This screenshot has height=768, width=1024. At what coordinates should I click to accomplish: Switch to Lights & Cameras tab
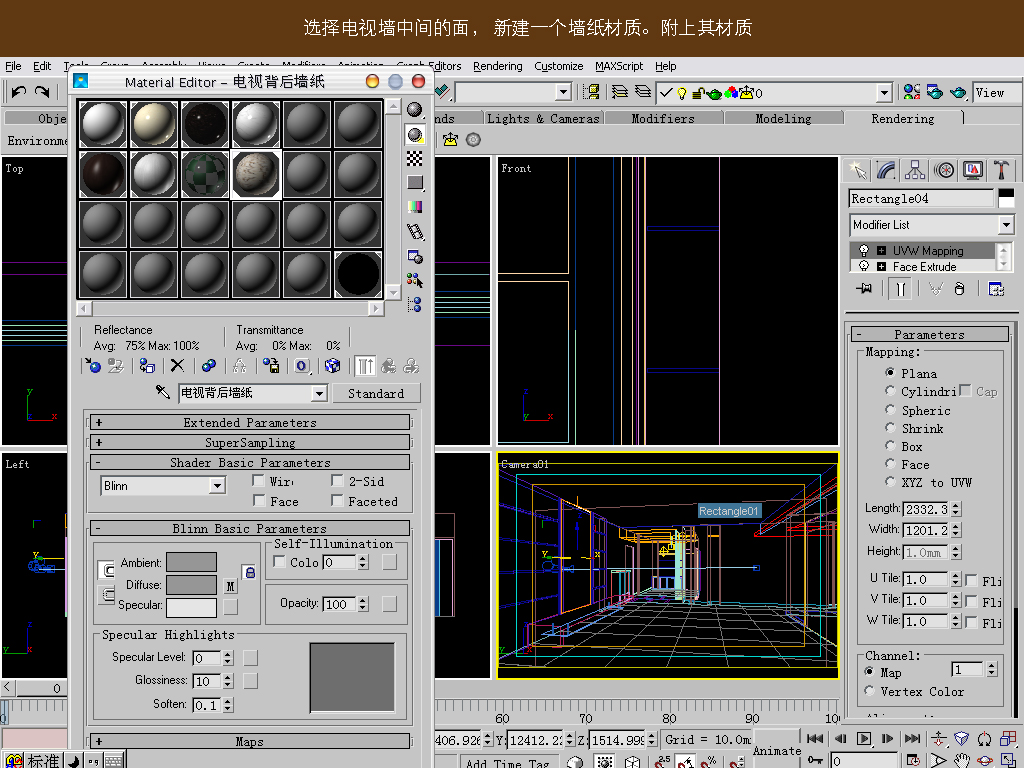point(543,118)
